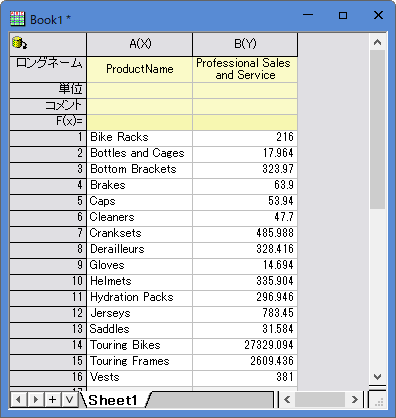
Task: Select value cell 27329.094
Action: click(x=245, y=346)
